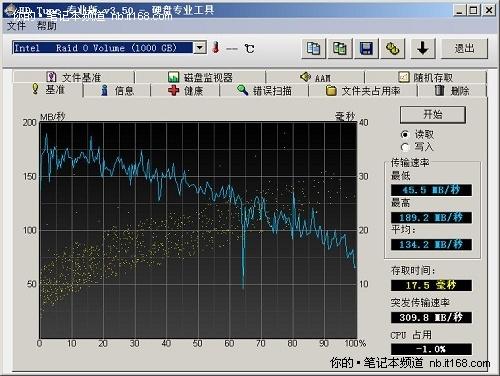Open the 健康 tab with red cross

185,90
